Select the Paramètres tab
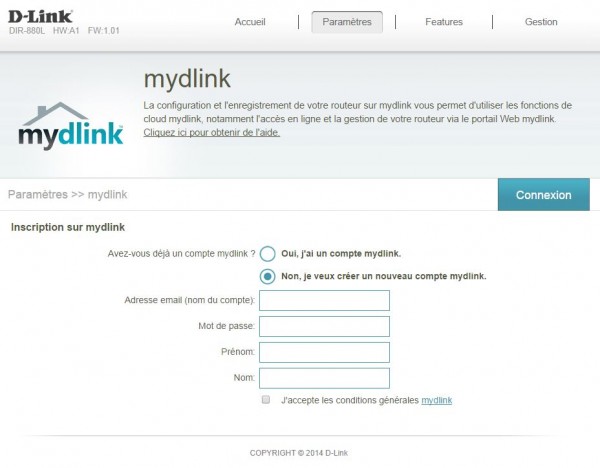This screenshot has width=600, height=468. [x=347, y=22]
